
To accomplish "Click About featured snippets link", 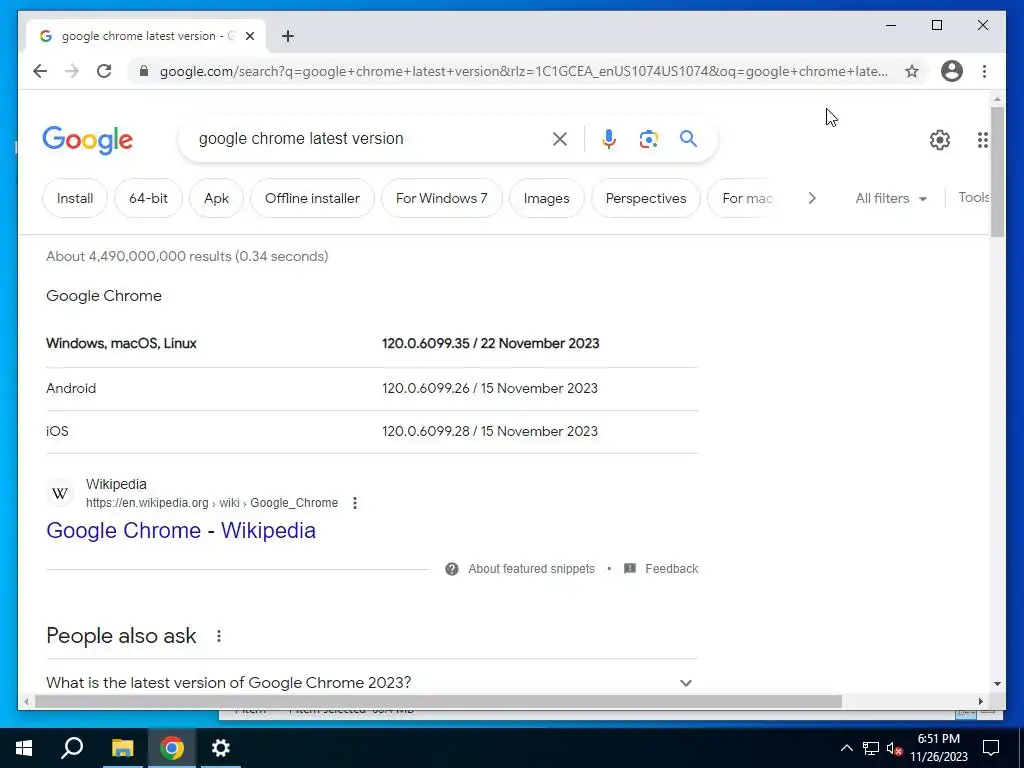I will click(x=532, y=569).
